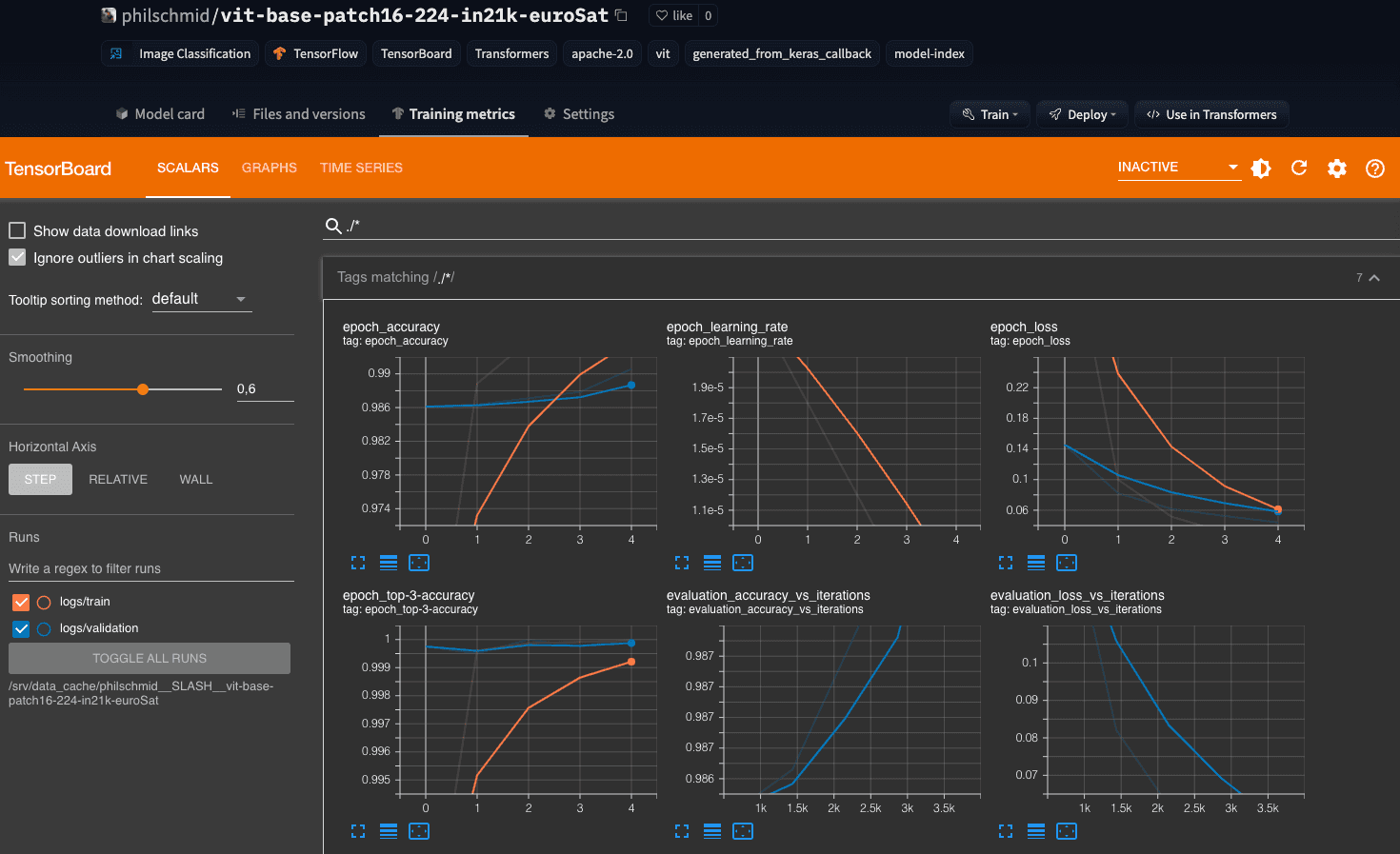Switch to SCALARS tab
The image size is (1400, 854).
[188, 168]
